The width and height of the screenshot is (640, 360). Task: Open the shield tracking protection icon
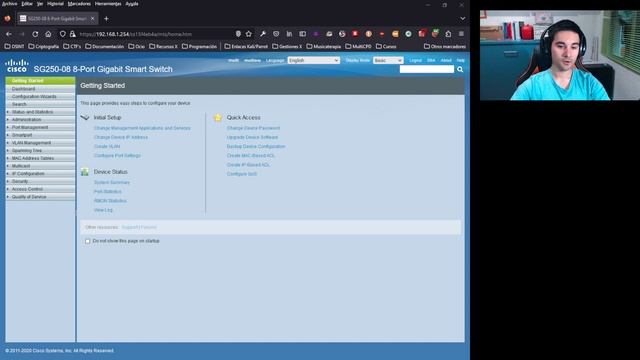[x=62, y=34]
